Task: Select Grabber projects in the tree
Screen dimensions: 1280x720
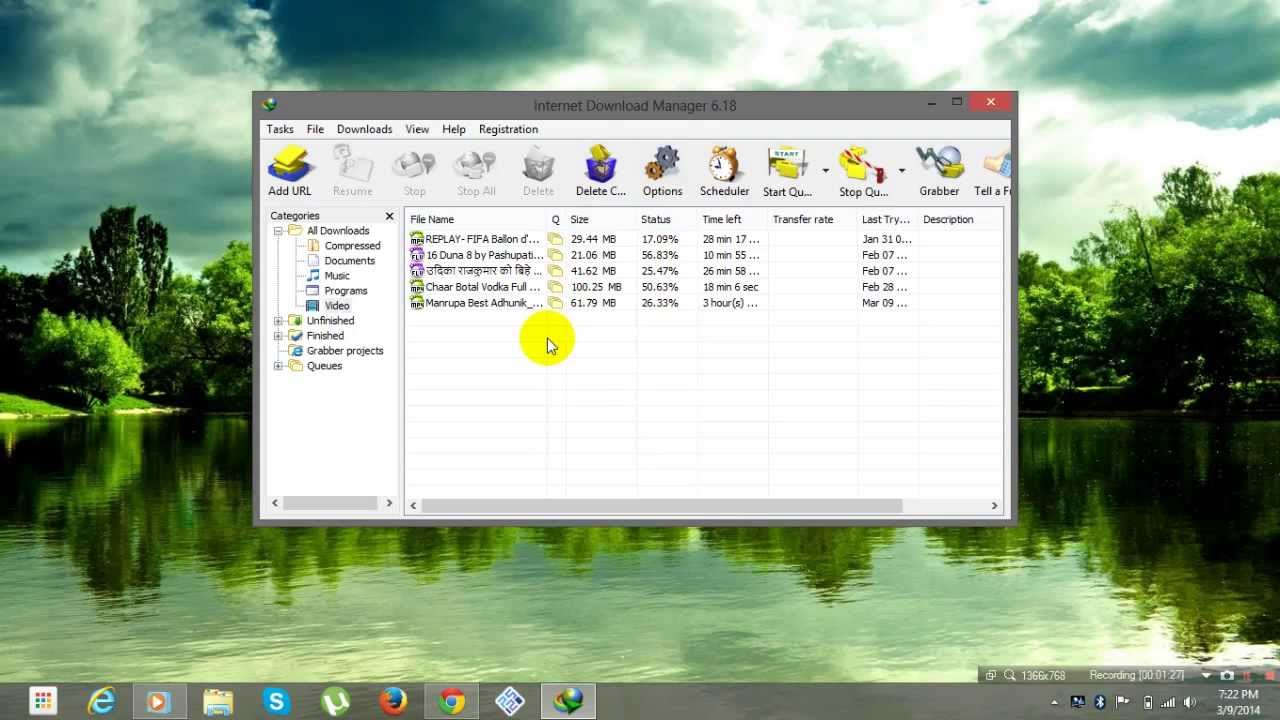Action: point(345,351)
